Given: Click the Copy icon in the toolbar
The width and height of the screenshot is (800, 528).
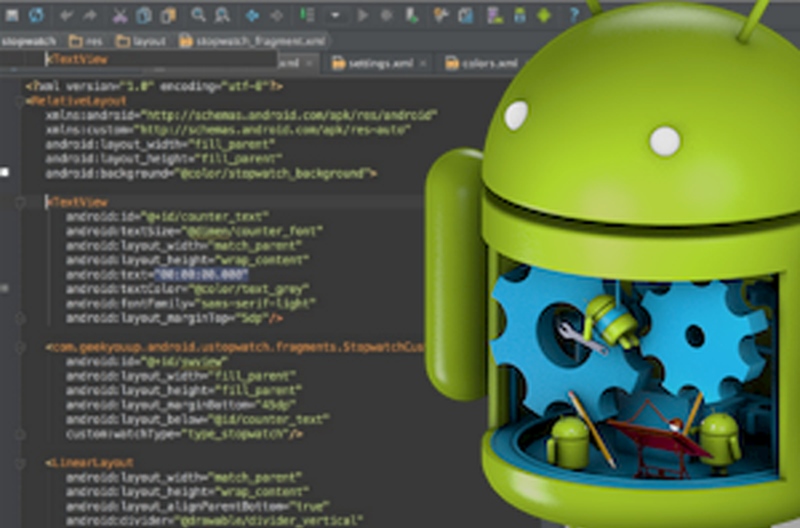Looking at the screenshot, I should [144, 15].
